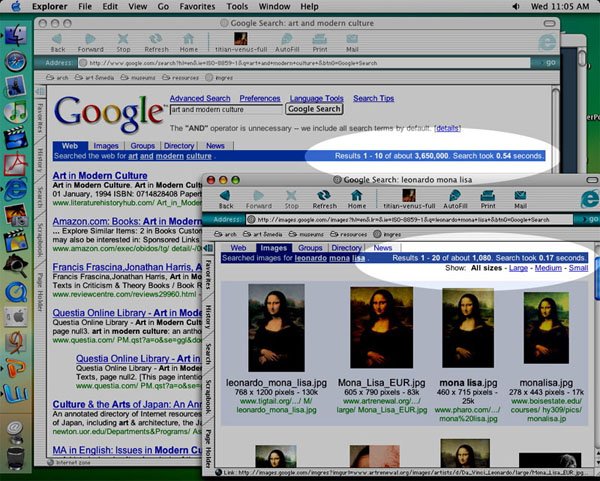The width and height of the screenshot is (600, 481).
Task: Click the Google Search button
Action: [x=314, y=109]
